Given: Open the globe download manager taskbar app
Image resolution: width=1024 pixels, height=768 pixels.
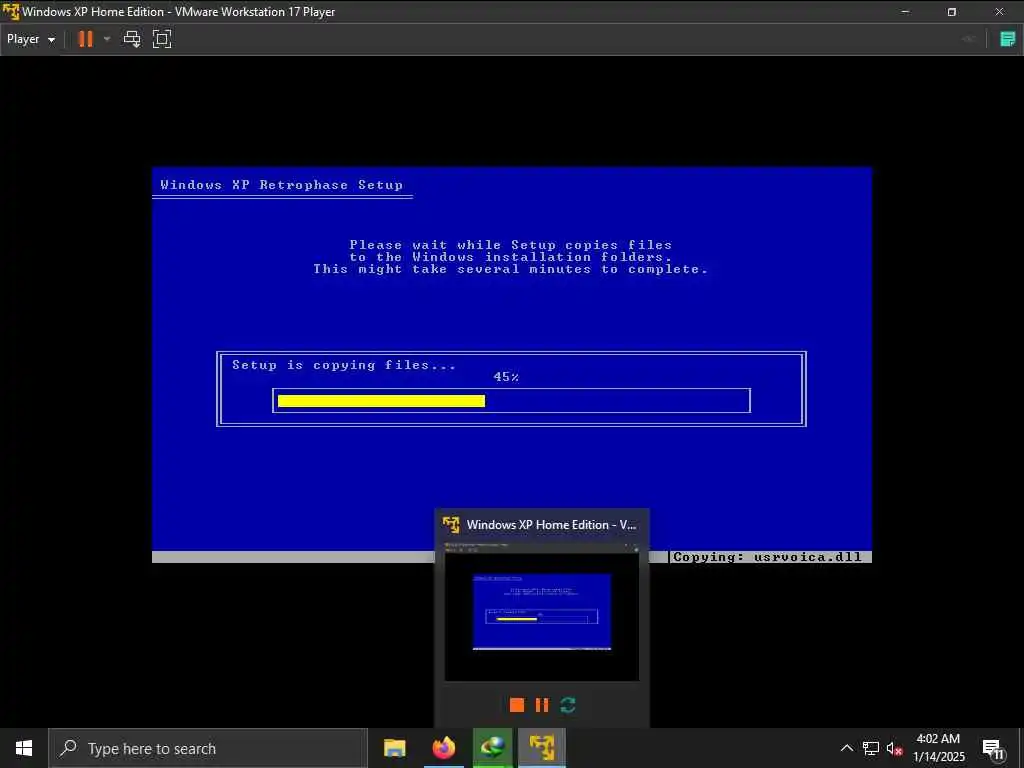Looking at the screenshot, I should (x=492, y=748).
